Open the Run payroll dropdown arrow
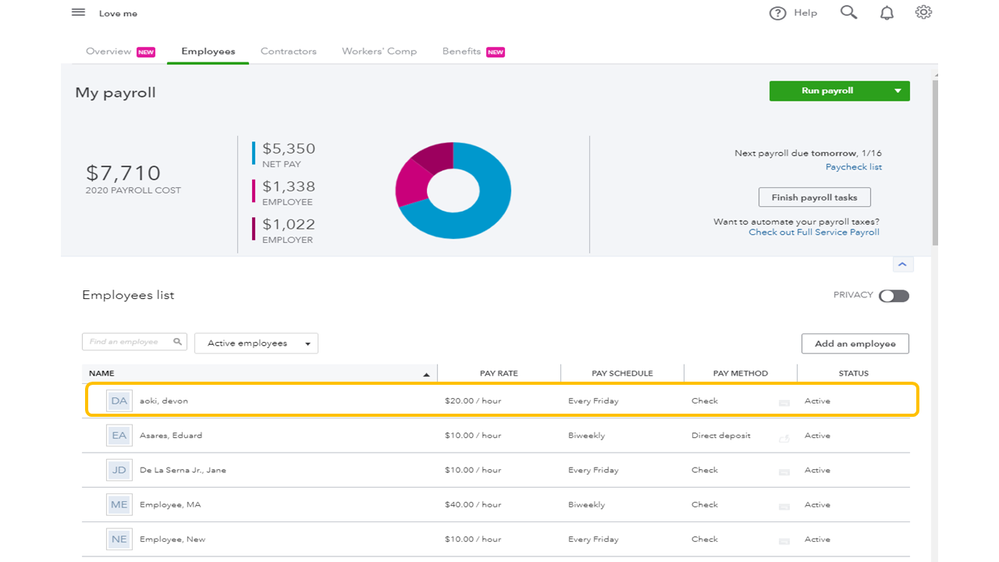 (897, 91)
